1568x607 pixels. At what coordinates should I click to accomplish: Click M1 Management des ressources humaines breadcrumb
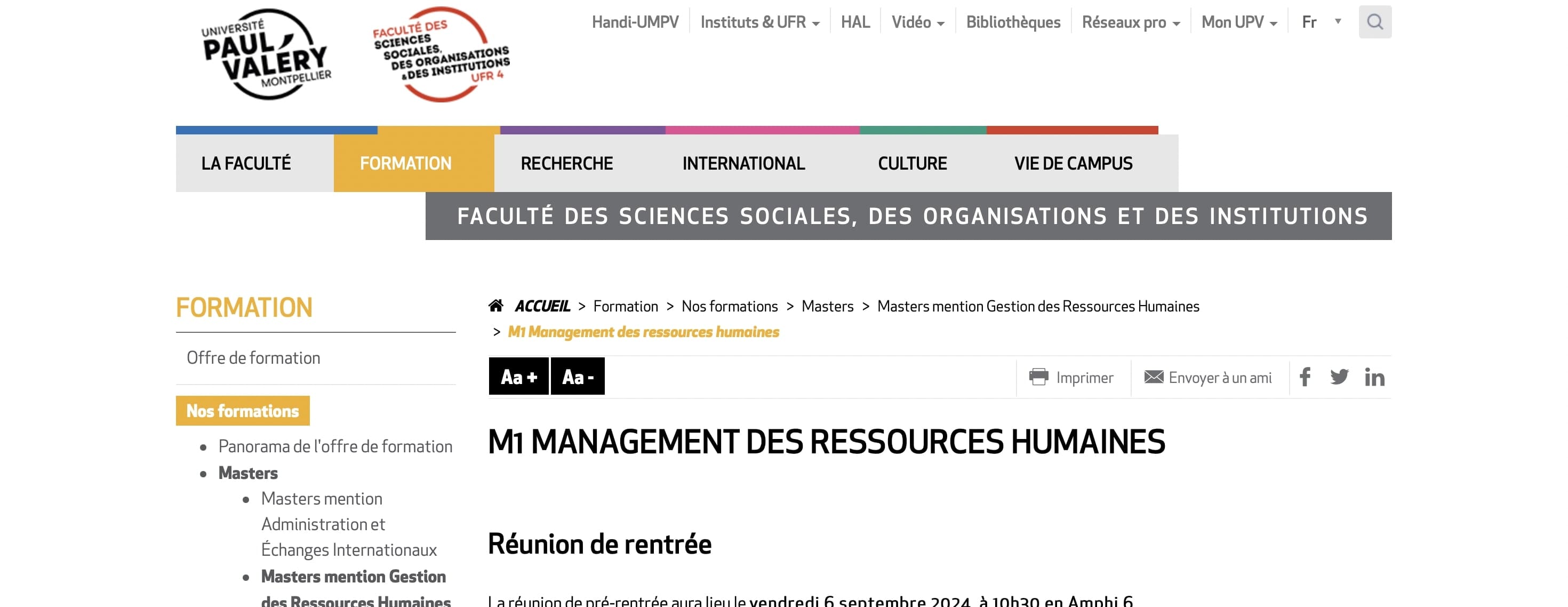tap(643, 332)
